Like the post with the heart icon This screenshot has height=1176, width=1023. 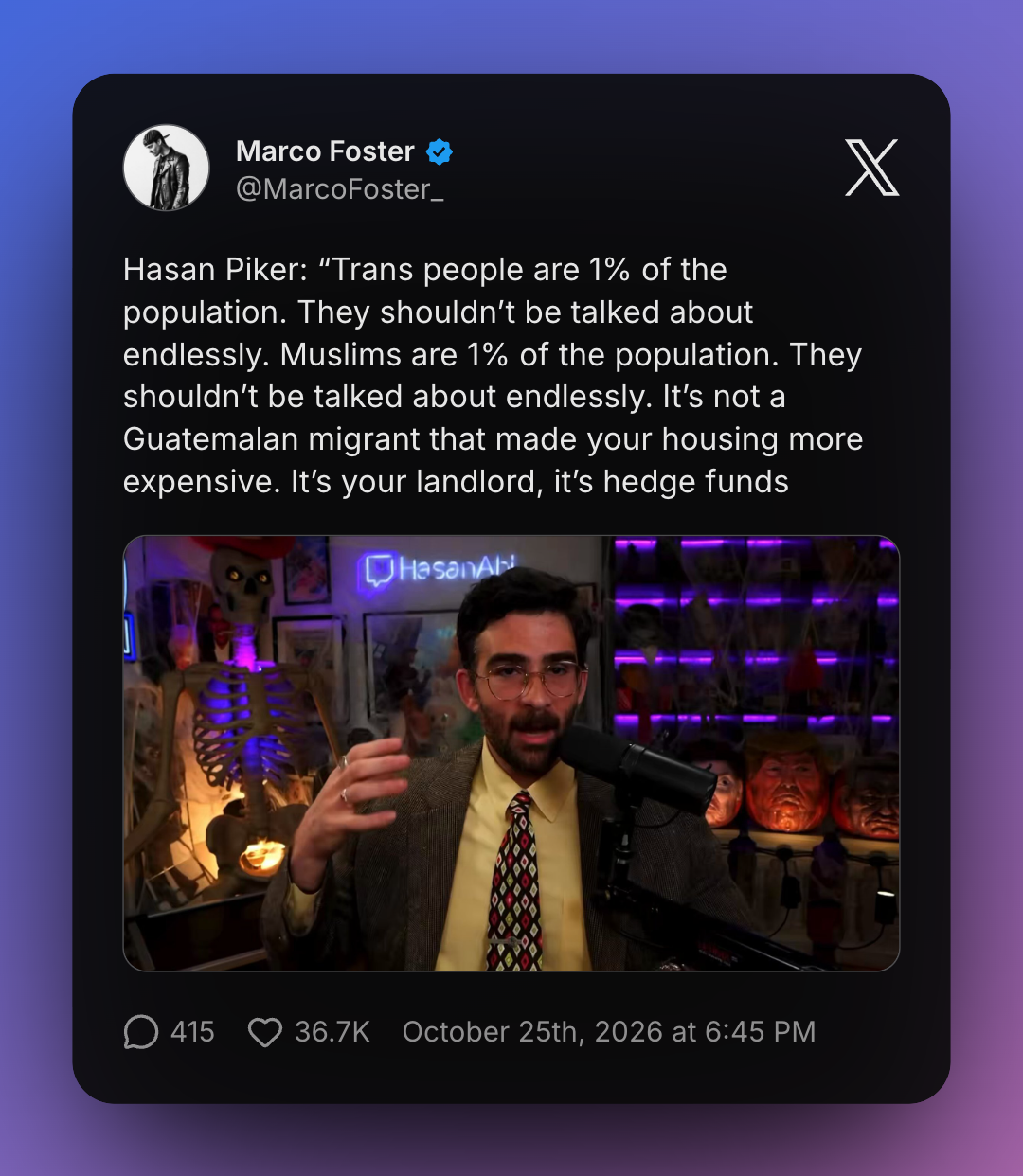tap(265, 1031)
